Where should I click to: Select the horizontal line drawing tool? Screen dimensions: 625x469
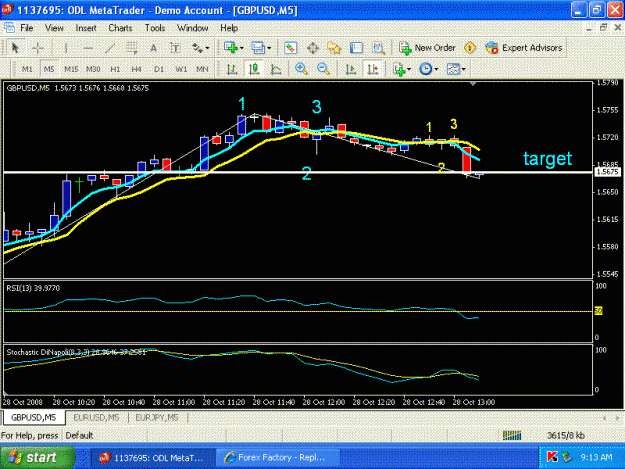click(x=88, y=48)
